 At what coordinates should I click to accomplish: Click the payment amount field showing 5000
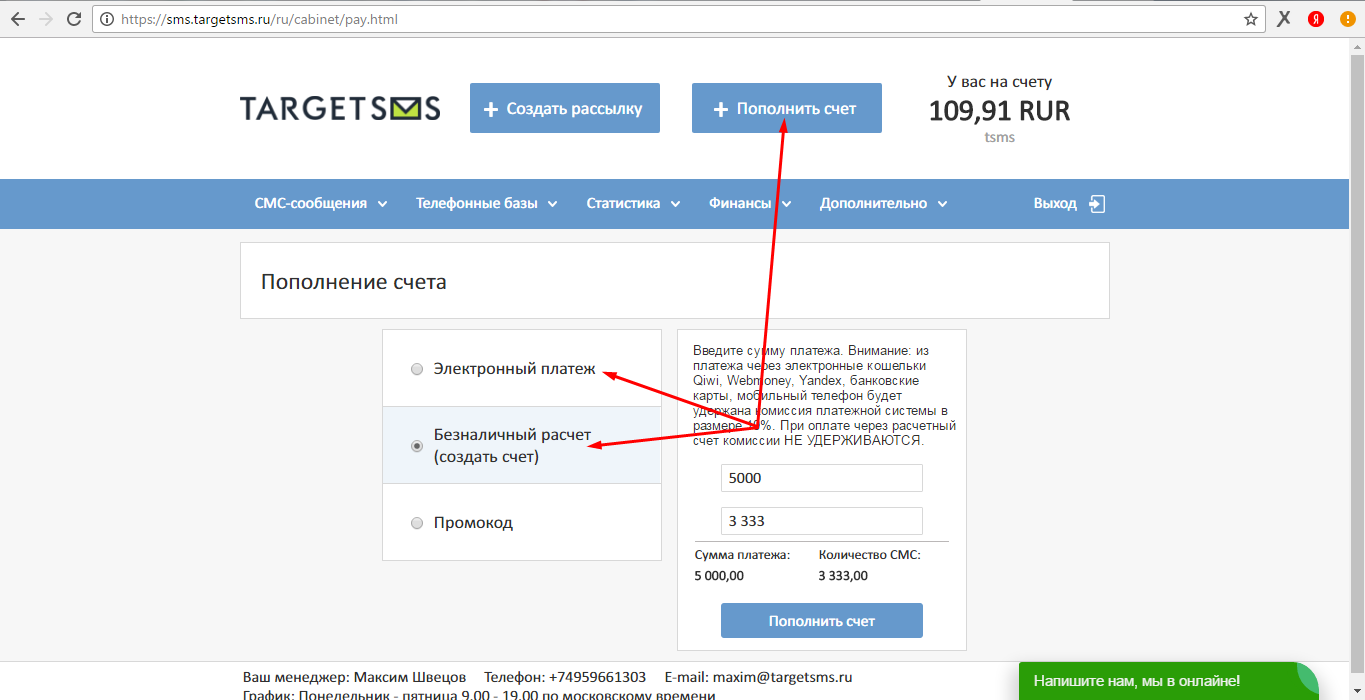click(822, 478)
